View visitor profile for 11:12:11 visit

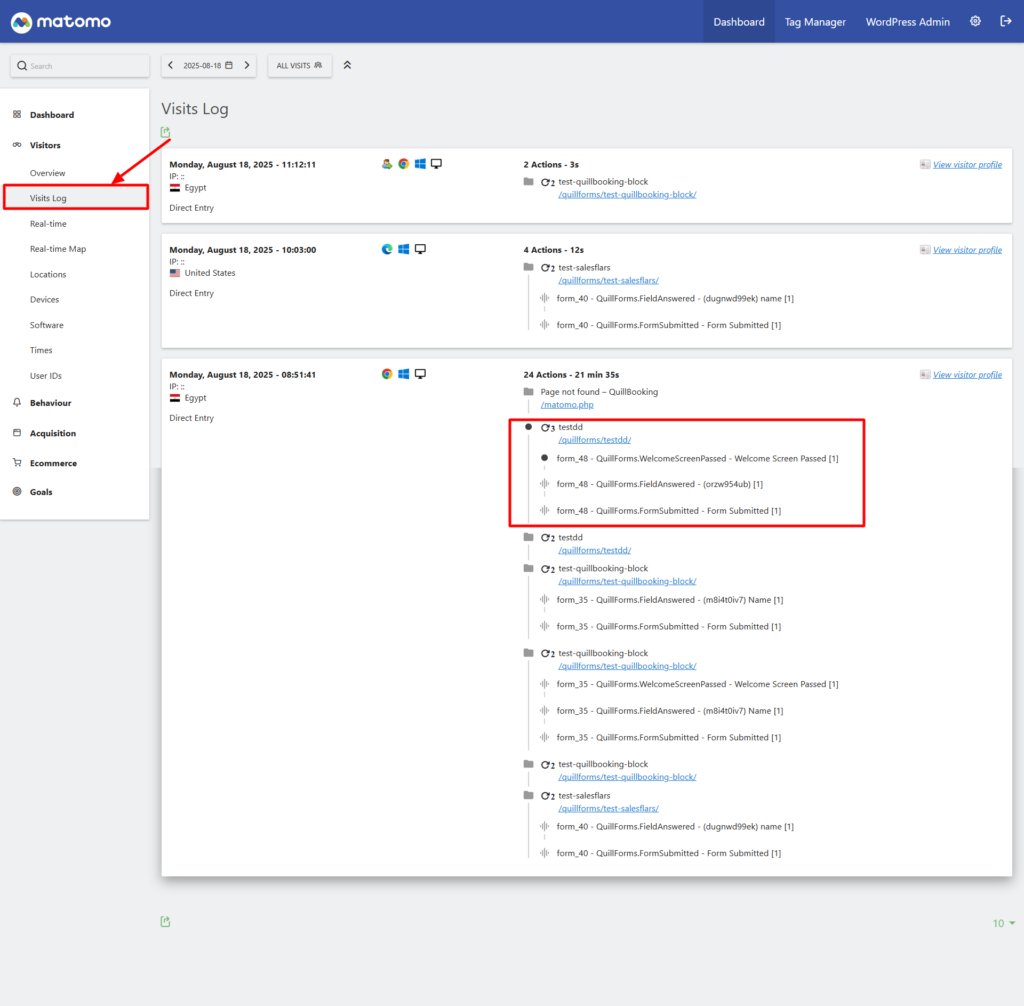coord(967,165)
